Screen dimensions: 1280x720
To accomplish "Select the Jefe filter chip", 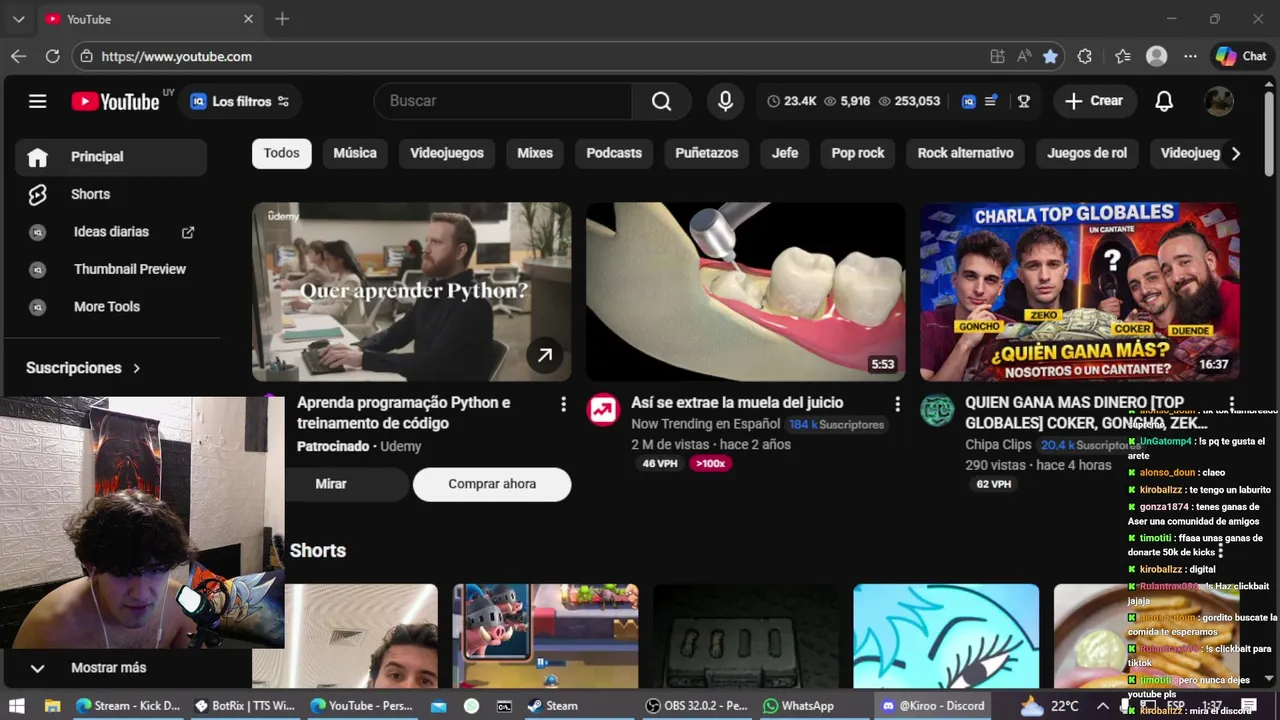I will tap(785, 153).
